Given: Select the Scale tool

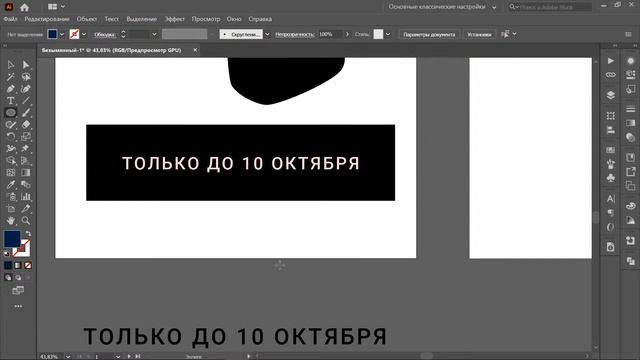Looking at the screenshot, I should coord(26,136).
